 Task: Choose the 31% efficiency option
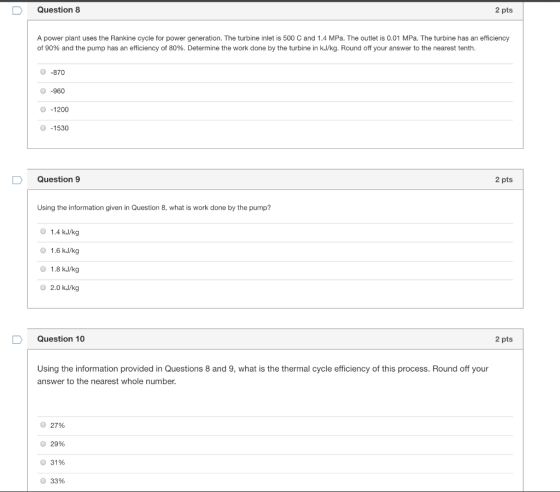43,462
